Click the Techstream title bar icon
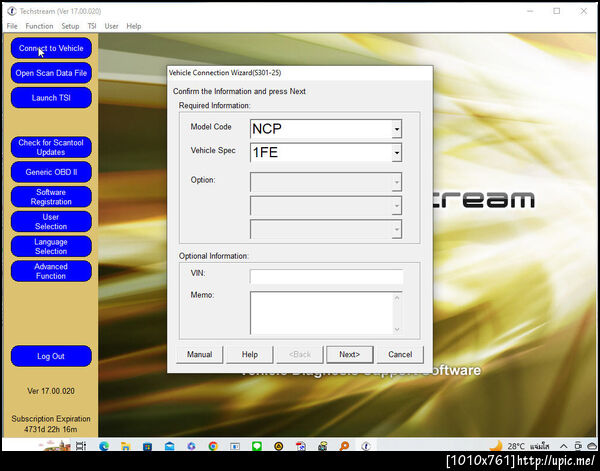The image size is (600, 471). pos(12,11)
